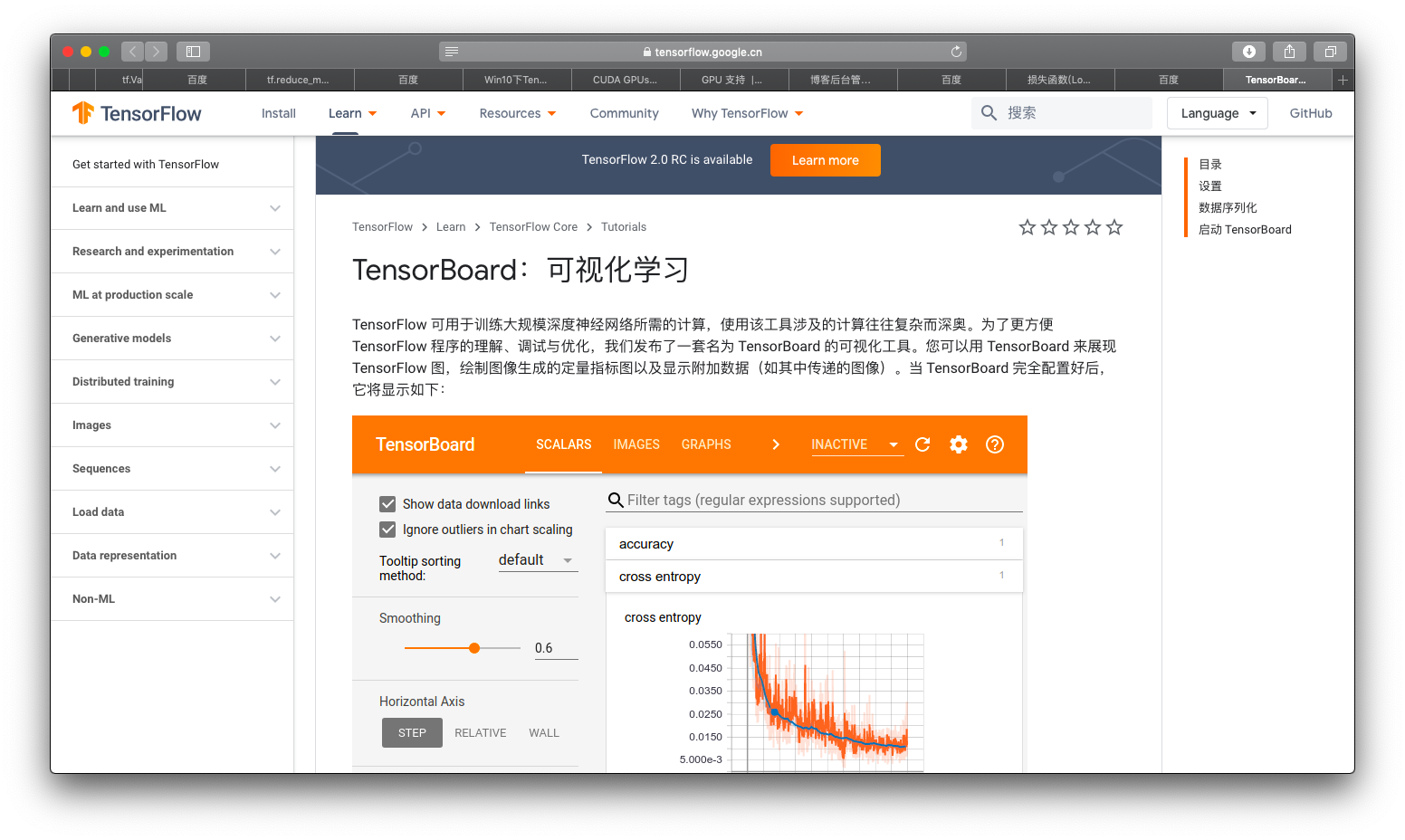Click the Install link
The width and height of the screenshot is (1405, 840).
click(279, 113)
